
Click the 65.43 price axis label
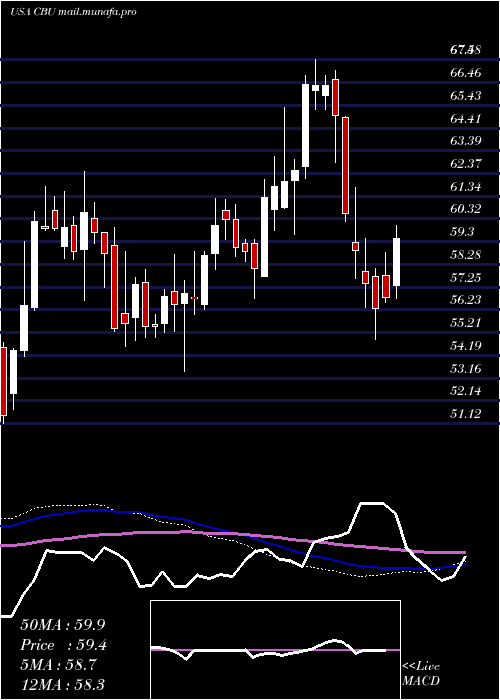pyautogui.click(x=466, y=96)
